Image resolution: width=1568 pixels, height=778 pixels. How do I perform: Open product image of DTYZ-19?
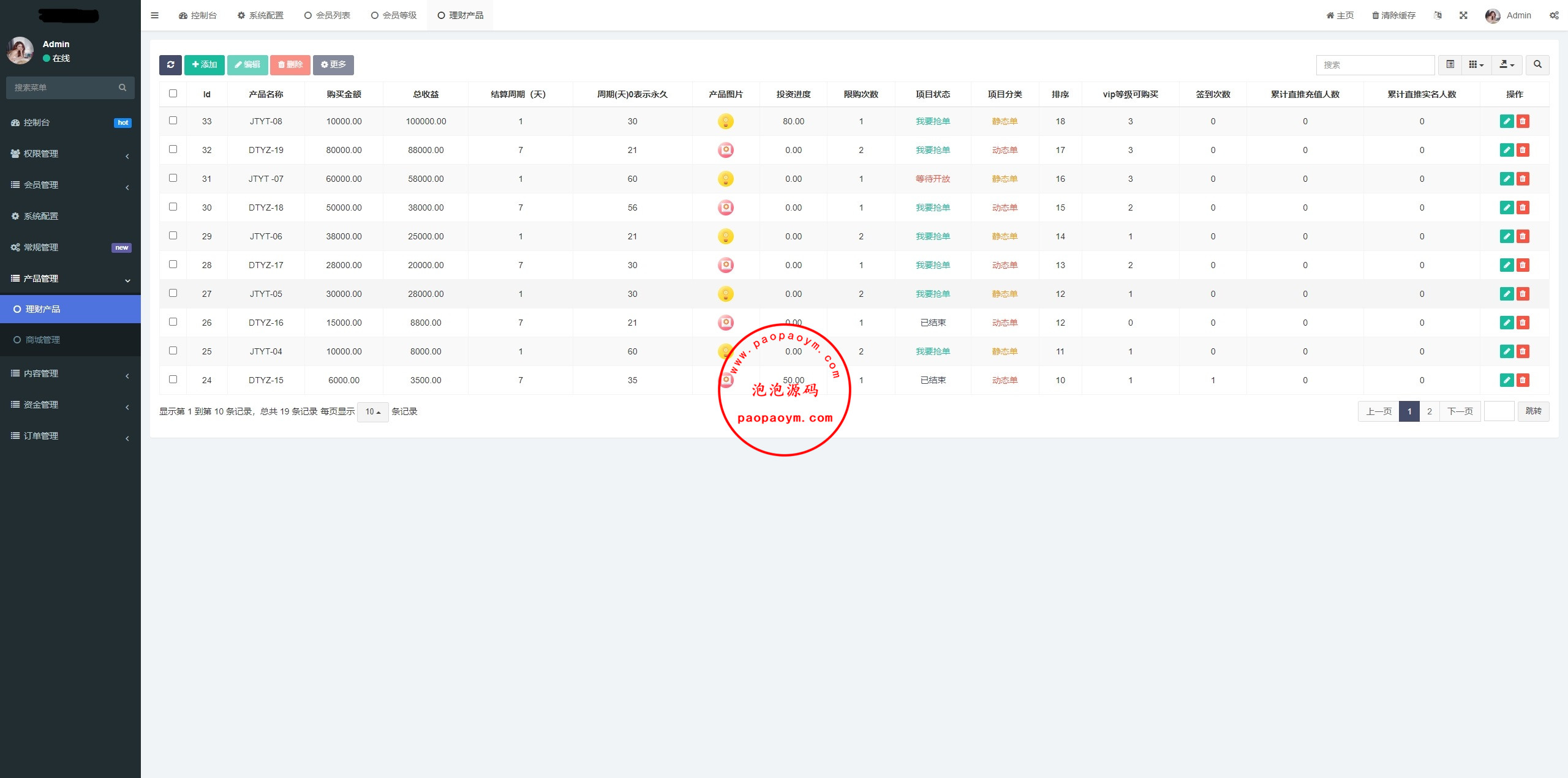pos(726,150)
